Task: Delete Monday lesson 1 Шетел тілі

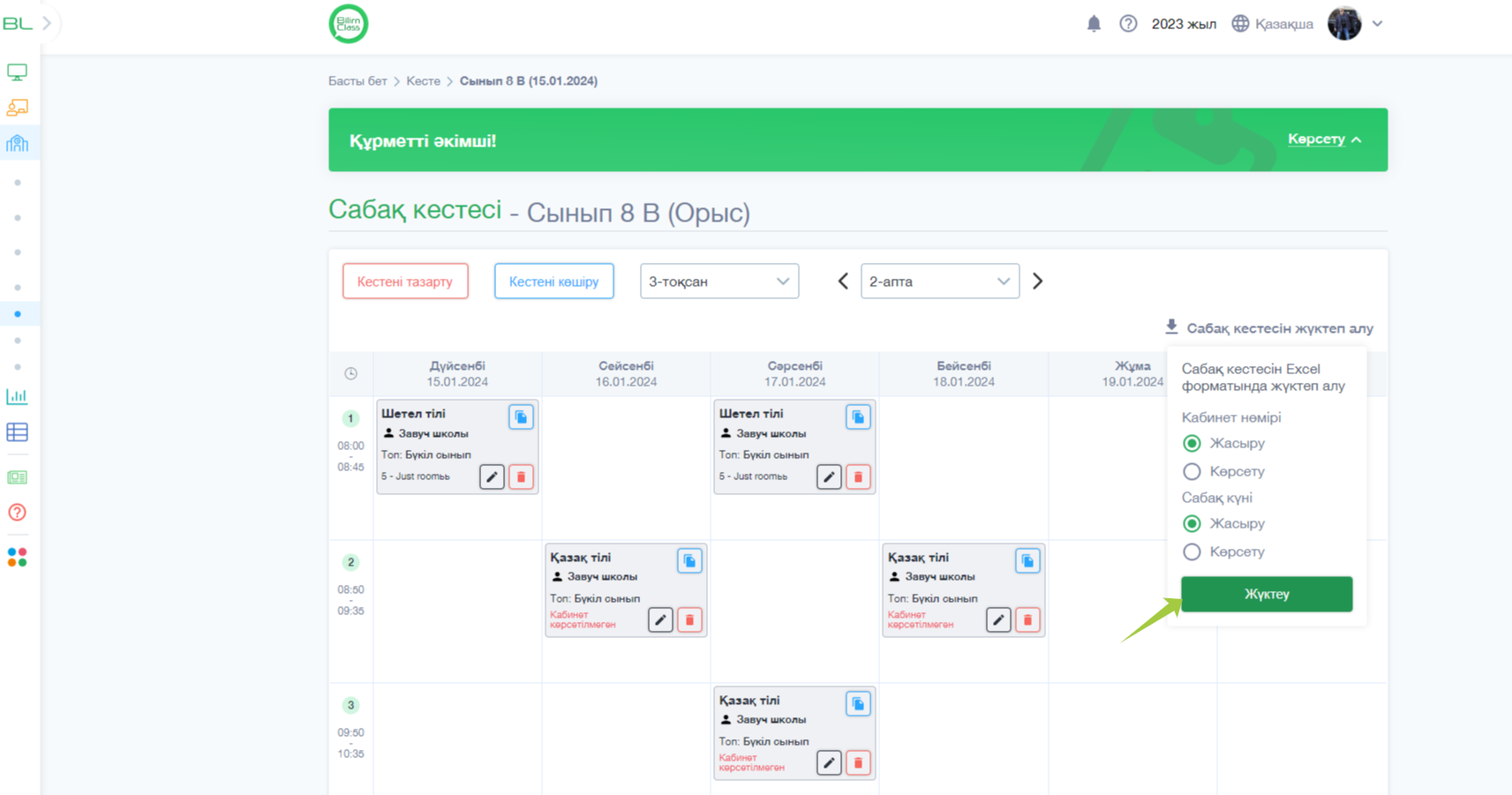Action: (521, 477)
